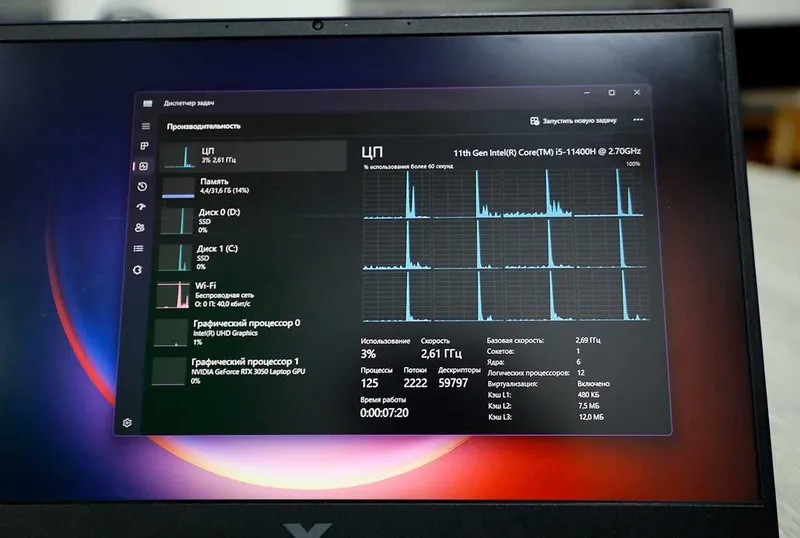Viewport: 800px width, 538px height.
Task: Click the ЦП mini graph thumbnail
Action: pos(180,157)
